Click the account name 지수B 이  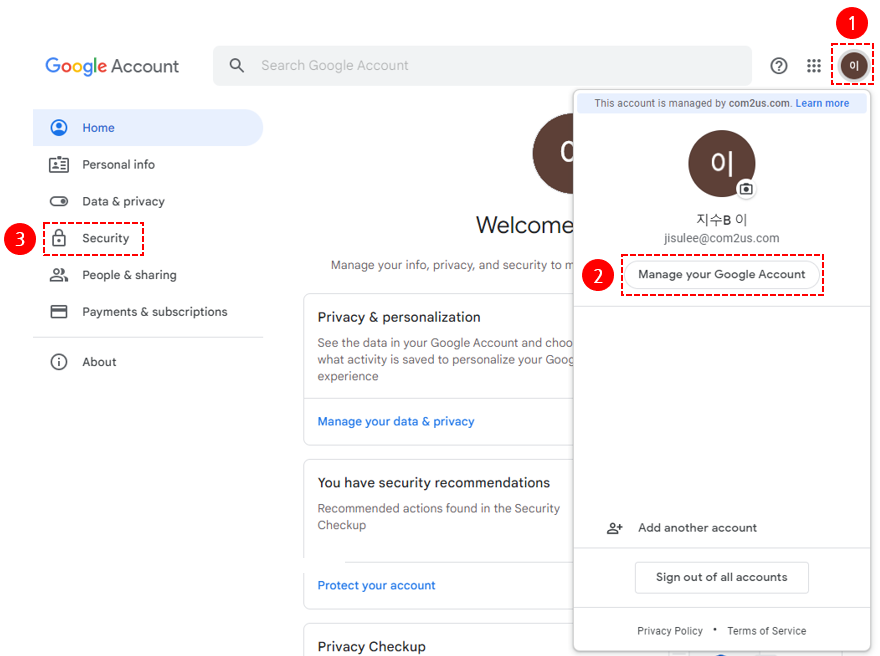pyautogui.click(x=722, y=219)
